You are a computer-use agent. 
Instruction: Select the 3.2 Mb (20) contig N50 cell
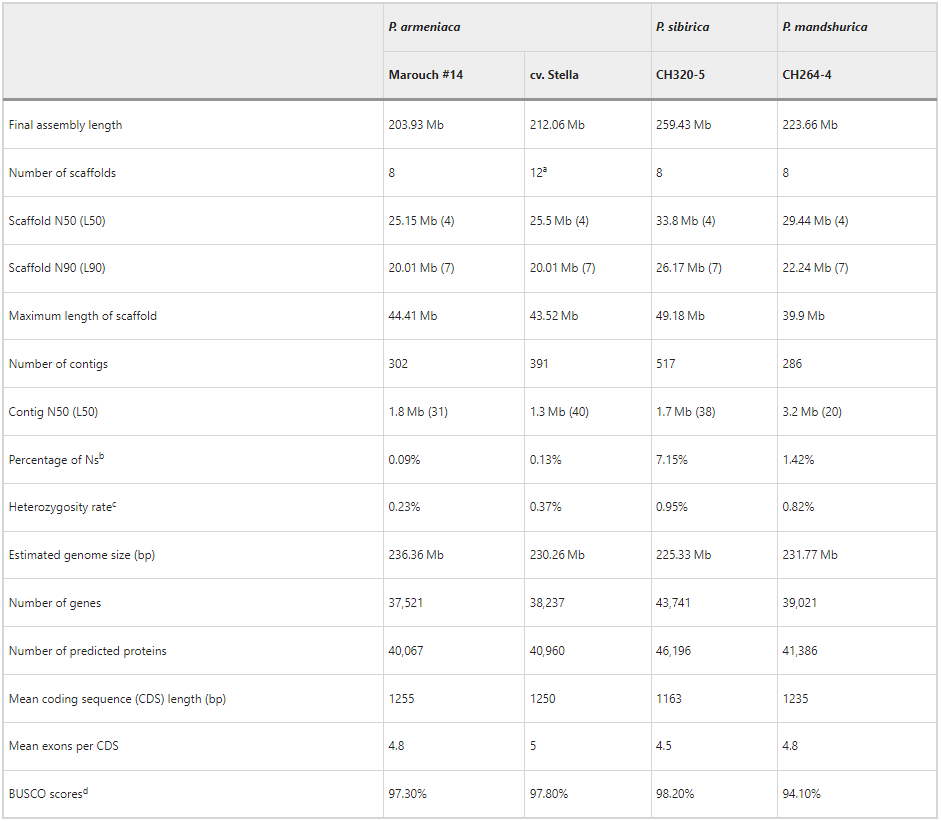click(x=812, y=412)
